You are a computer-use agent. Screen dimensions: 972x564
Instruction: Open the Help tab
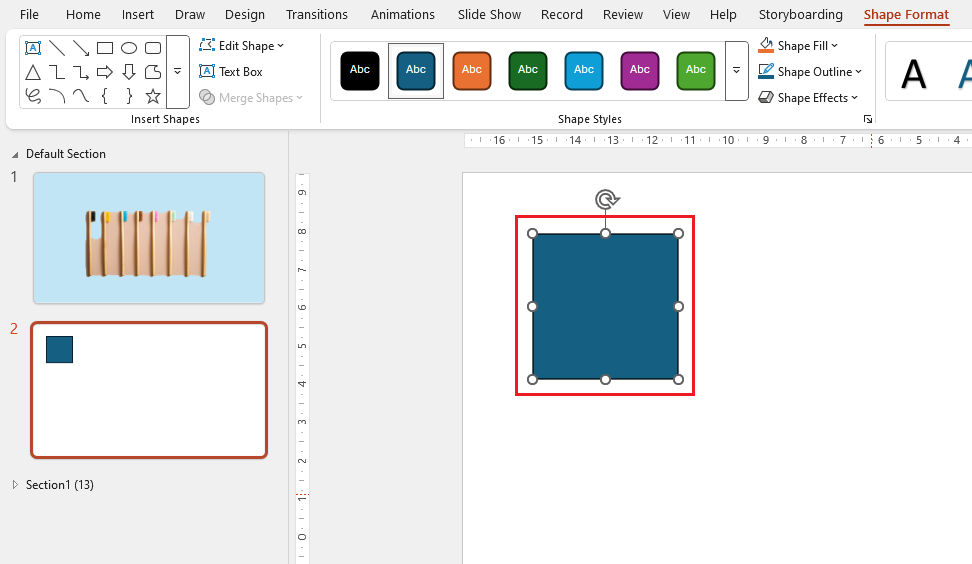[723, 14]
